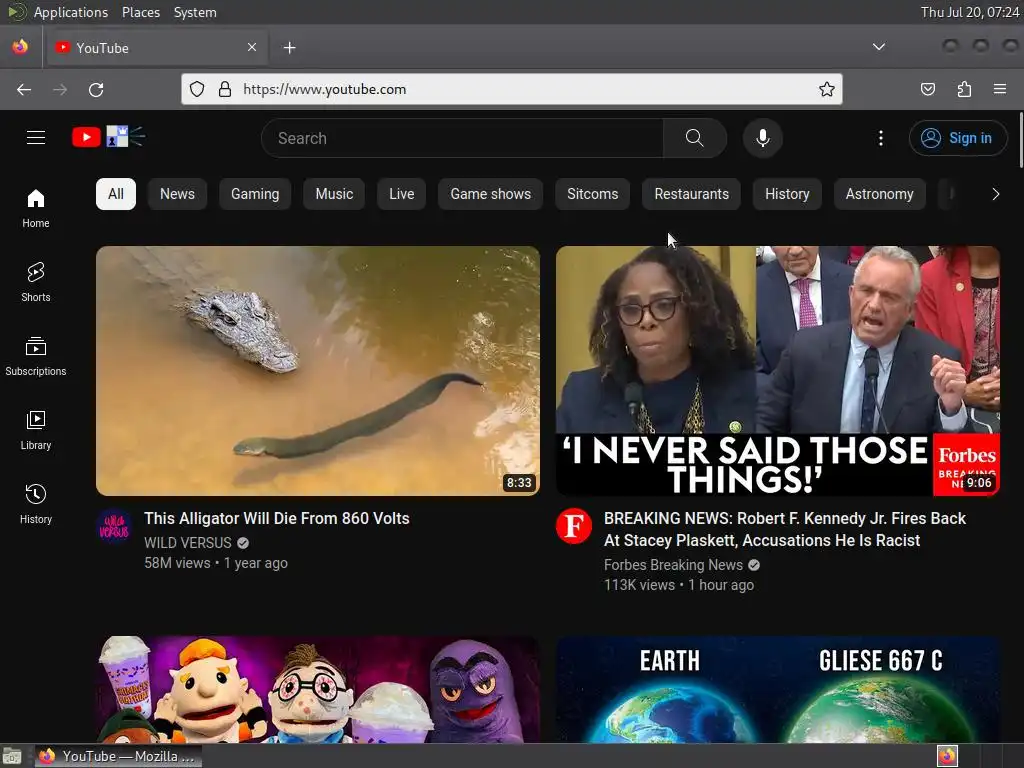Select the Music filter chip
The image size is (1024, 768).
pyautogui.click(x=334, y=194)
